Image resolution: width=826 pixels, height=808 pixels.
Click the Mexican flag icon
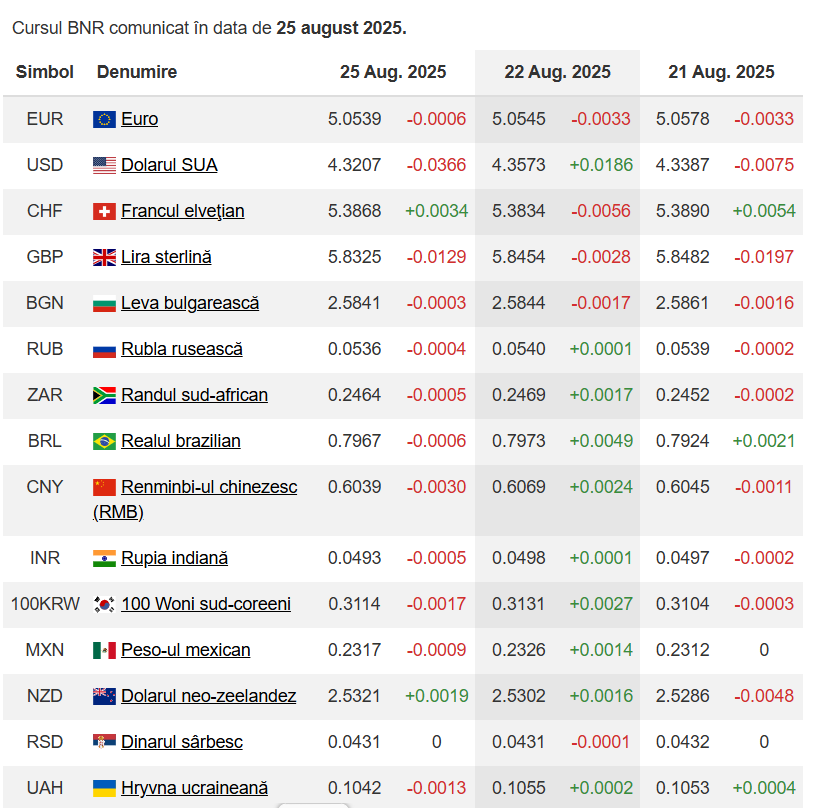coord(104,651)
